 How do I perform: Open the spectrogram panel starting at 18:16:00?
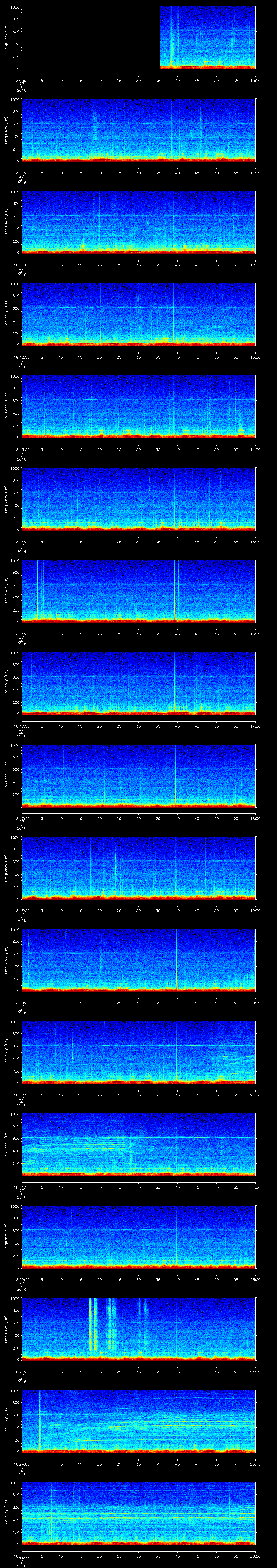coord(139,683)
